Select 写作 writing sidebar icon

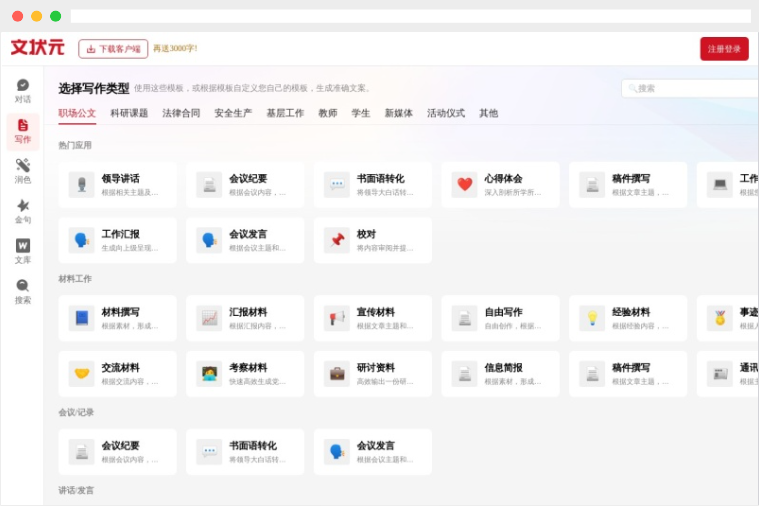pyautogui.click(x=22, y=131)
